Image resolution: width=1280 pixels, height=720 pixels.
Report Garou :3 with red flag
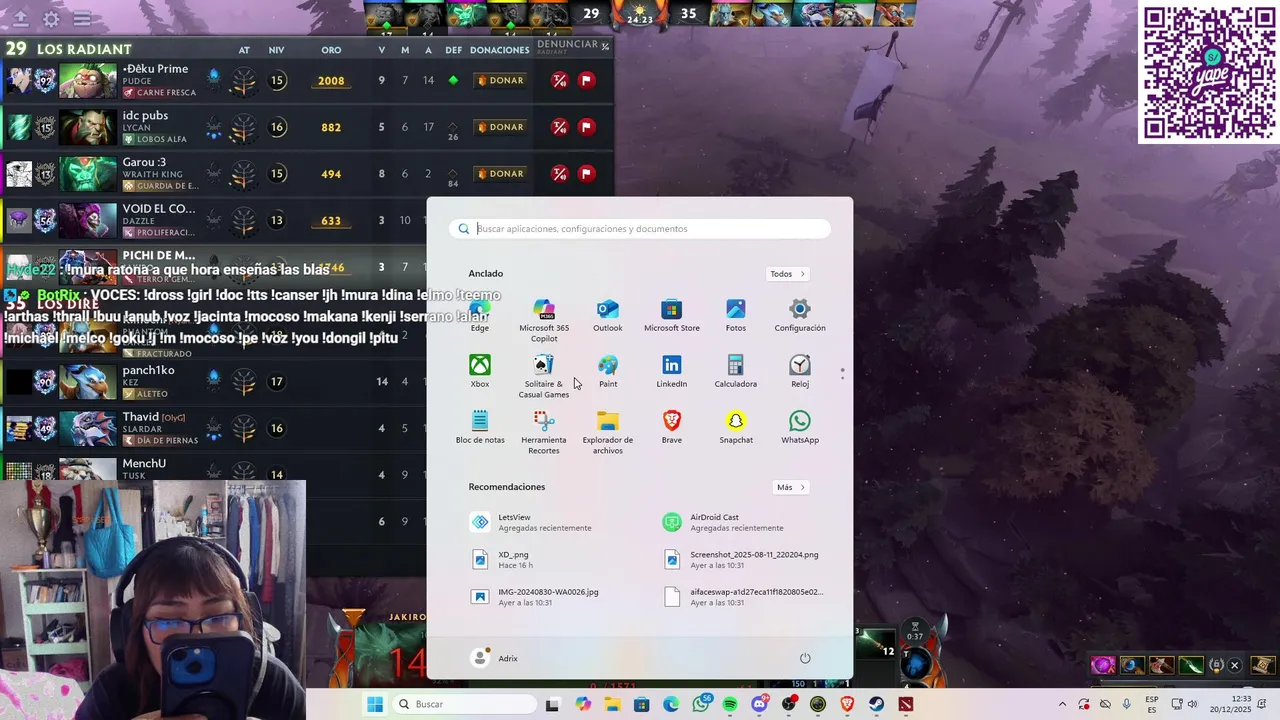pos(587,173)
